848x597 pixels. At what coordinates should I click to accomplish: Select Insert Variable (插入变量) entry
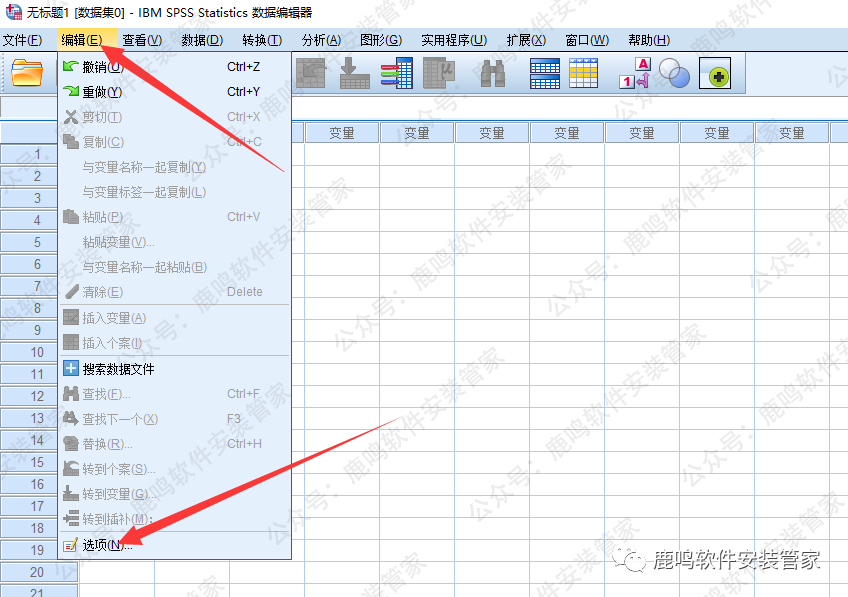click(x=174, y=318)
